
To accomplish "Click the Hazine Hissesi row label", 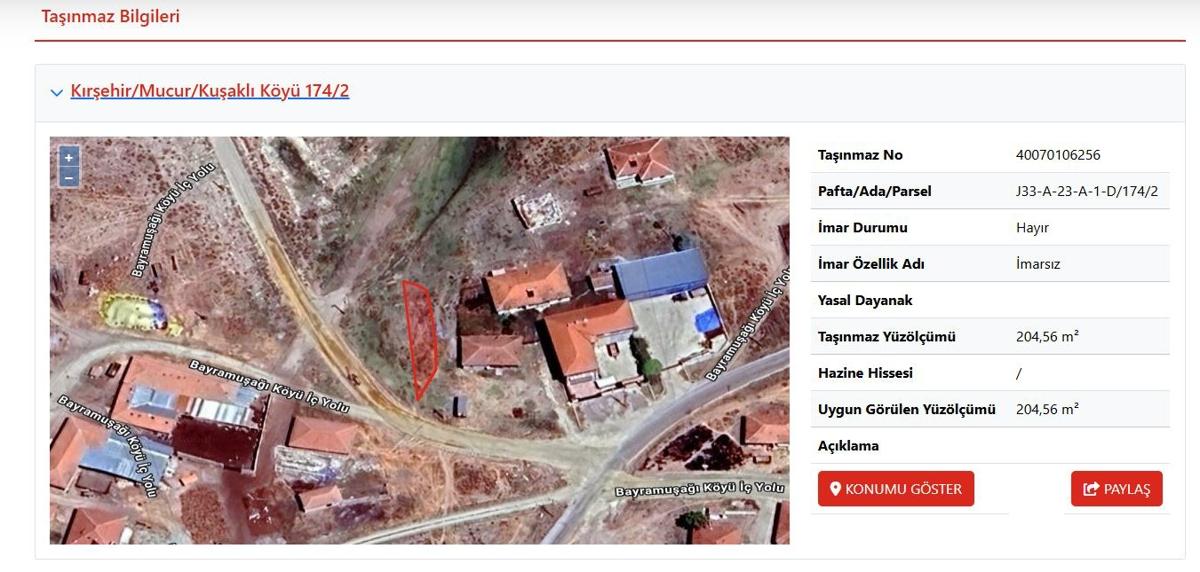I will [865, 373].
